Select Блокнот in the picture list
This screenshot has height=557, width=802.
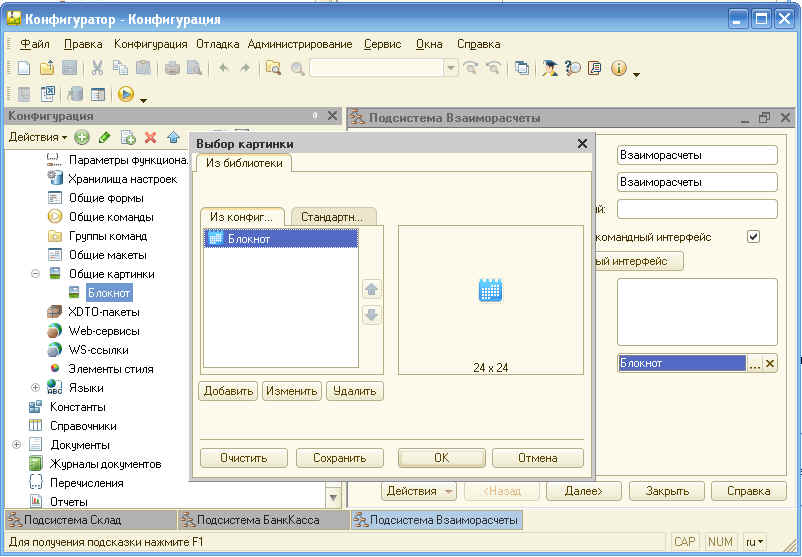click(281, 239)
